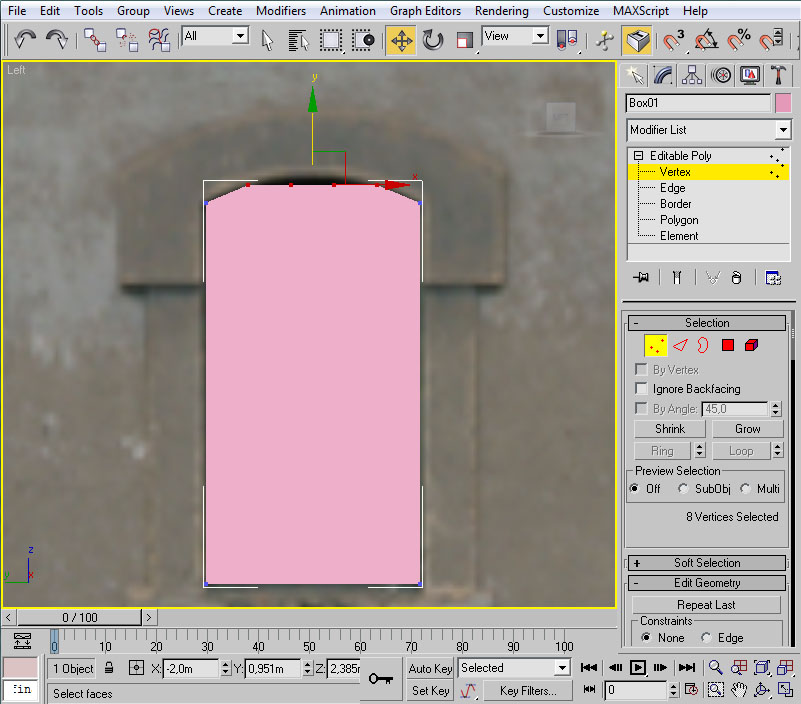Click the Pin Stack icon
The height and width of the screenshot is (704, 801).
click(641, 278)
